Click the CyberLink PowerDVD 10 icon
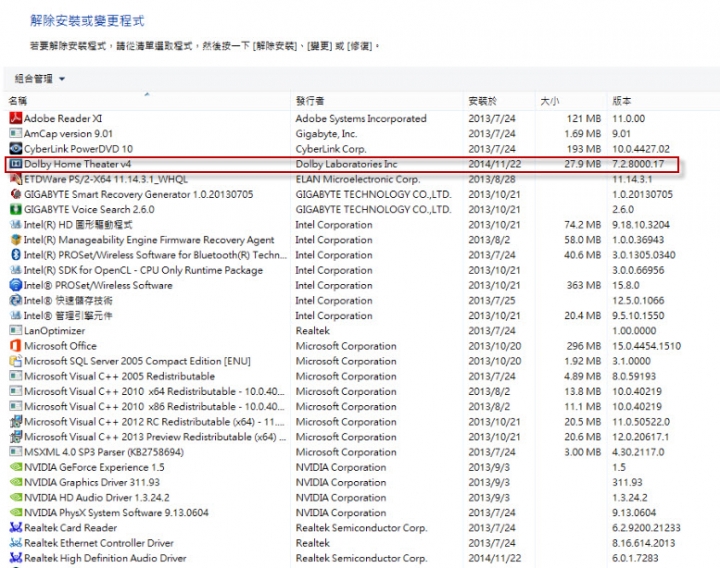720x568 pixels. coord(16,149)
